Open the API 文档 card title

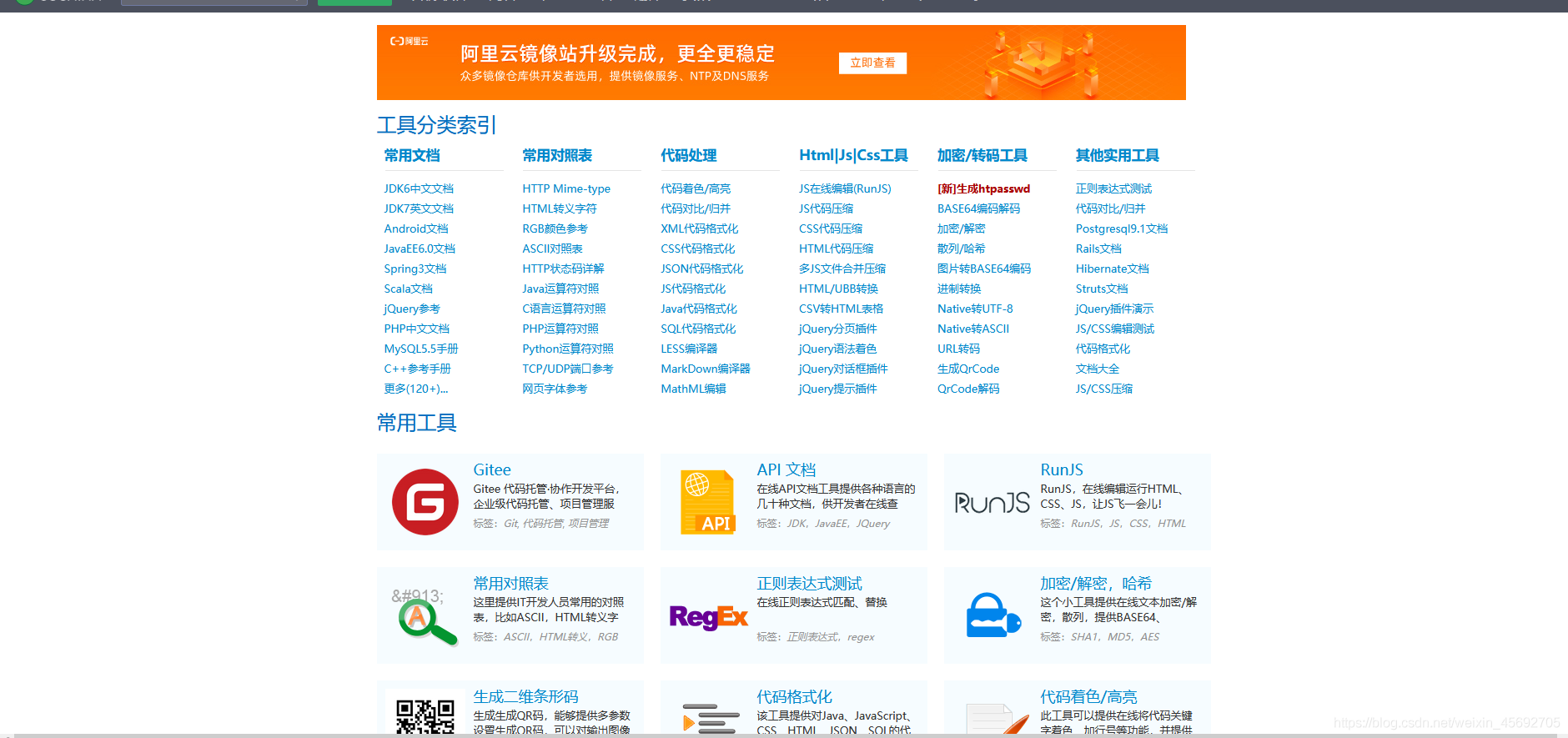click(787, 469)
